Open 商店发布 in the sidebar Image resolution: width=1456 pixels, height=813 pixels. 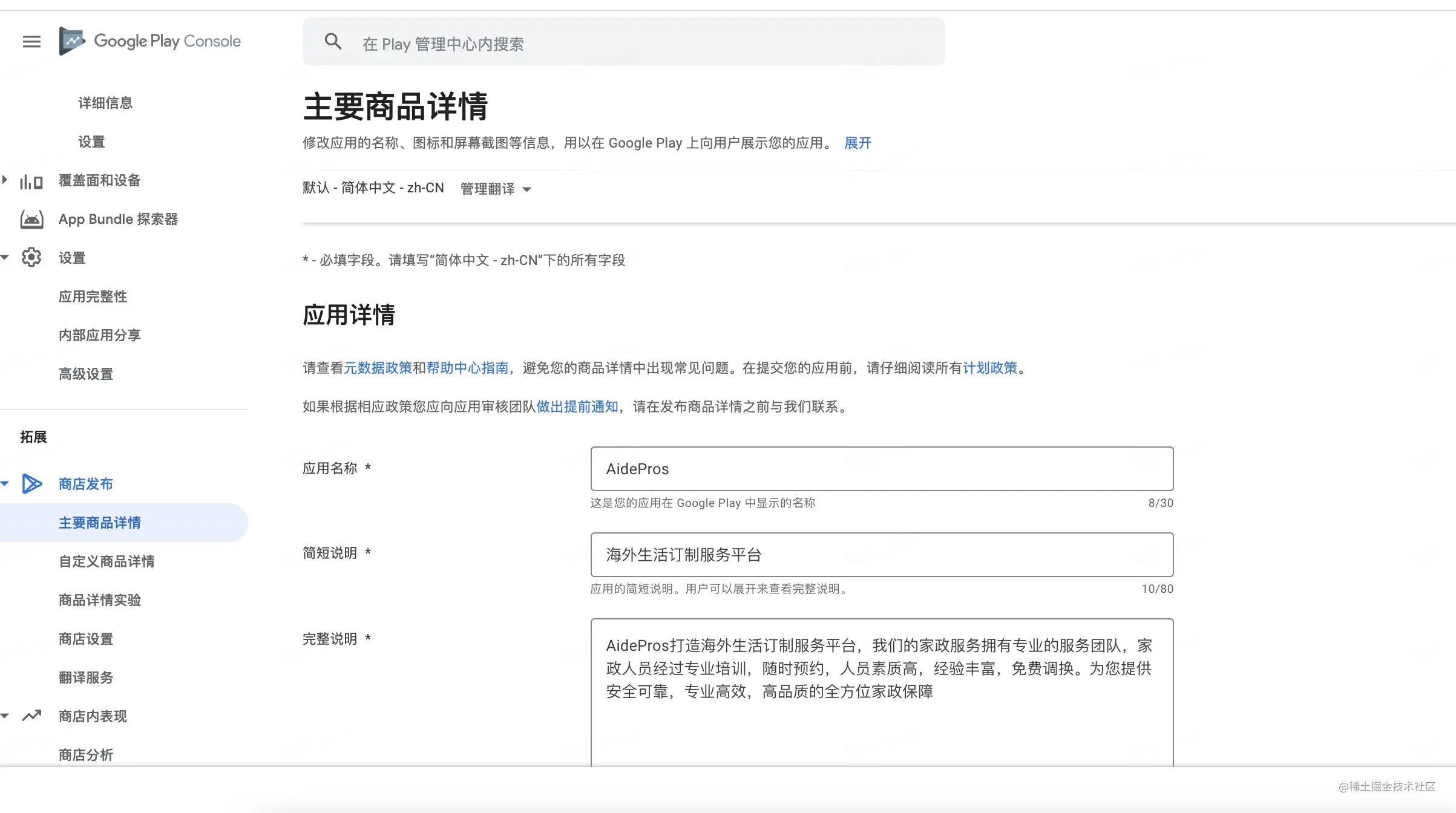pyautogui.click(x=86, y=485)
